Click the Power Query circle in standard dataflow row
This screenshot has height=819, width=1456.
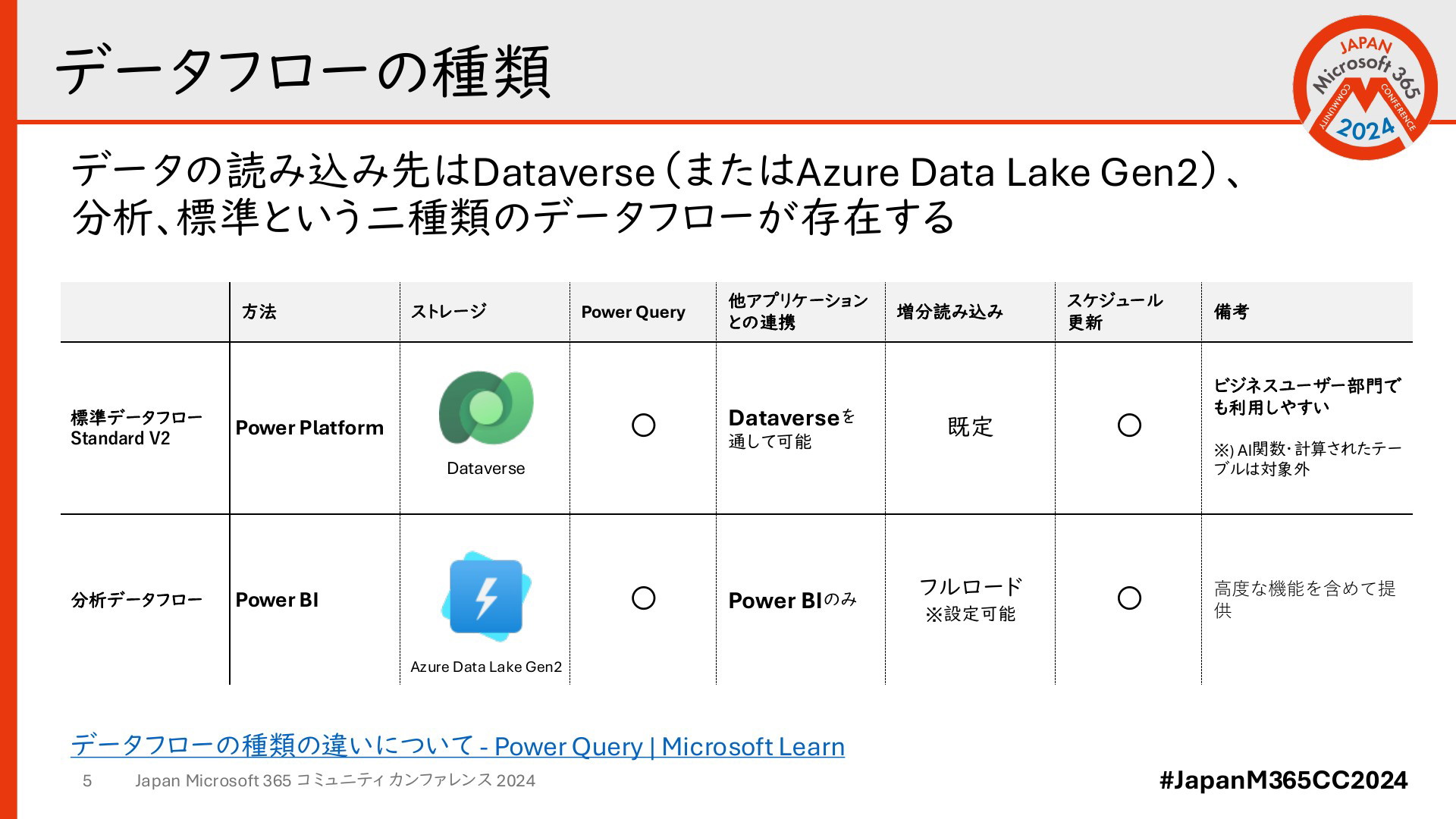(x=643, y=425)
